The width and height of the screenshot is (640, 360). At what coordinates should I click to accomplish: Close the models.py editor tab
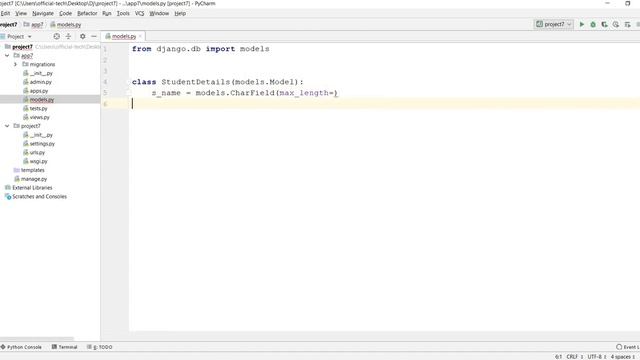pyautogui.click(x=140, y=36)
